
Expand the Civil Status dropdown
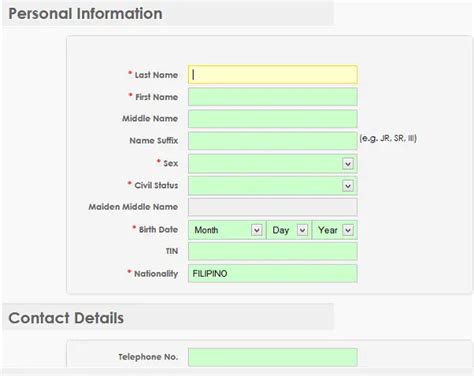273,185
